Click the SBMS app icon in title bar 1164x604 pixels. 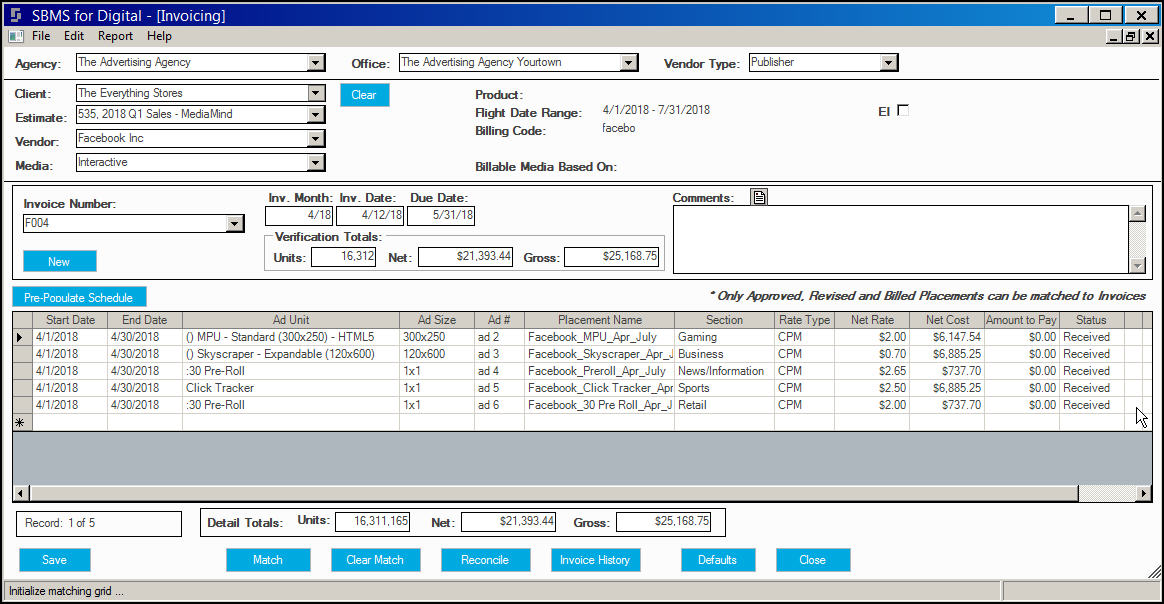[x=16, y=15]
